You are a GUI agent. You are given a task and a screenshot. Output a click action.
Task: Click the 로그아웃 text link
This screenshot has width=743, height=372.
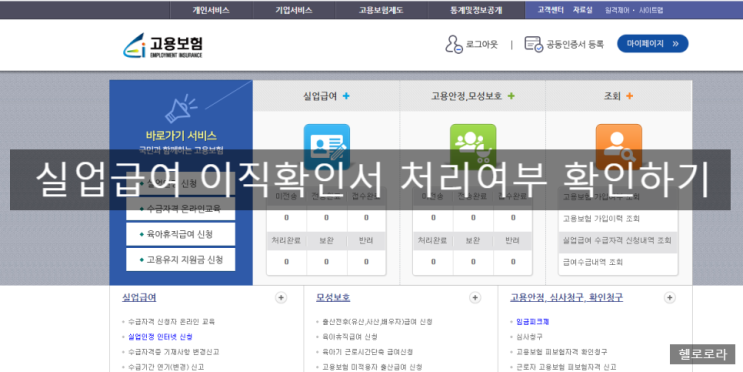click(482, 45)
